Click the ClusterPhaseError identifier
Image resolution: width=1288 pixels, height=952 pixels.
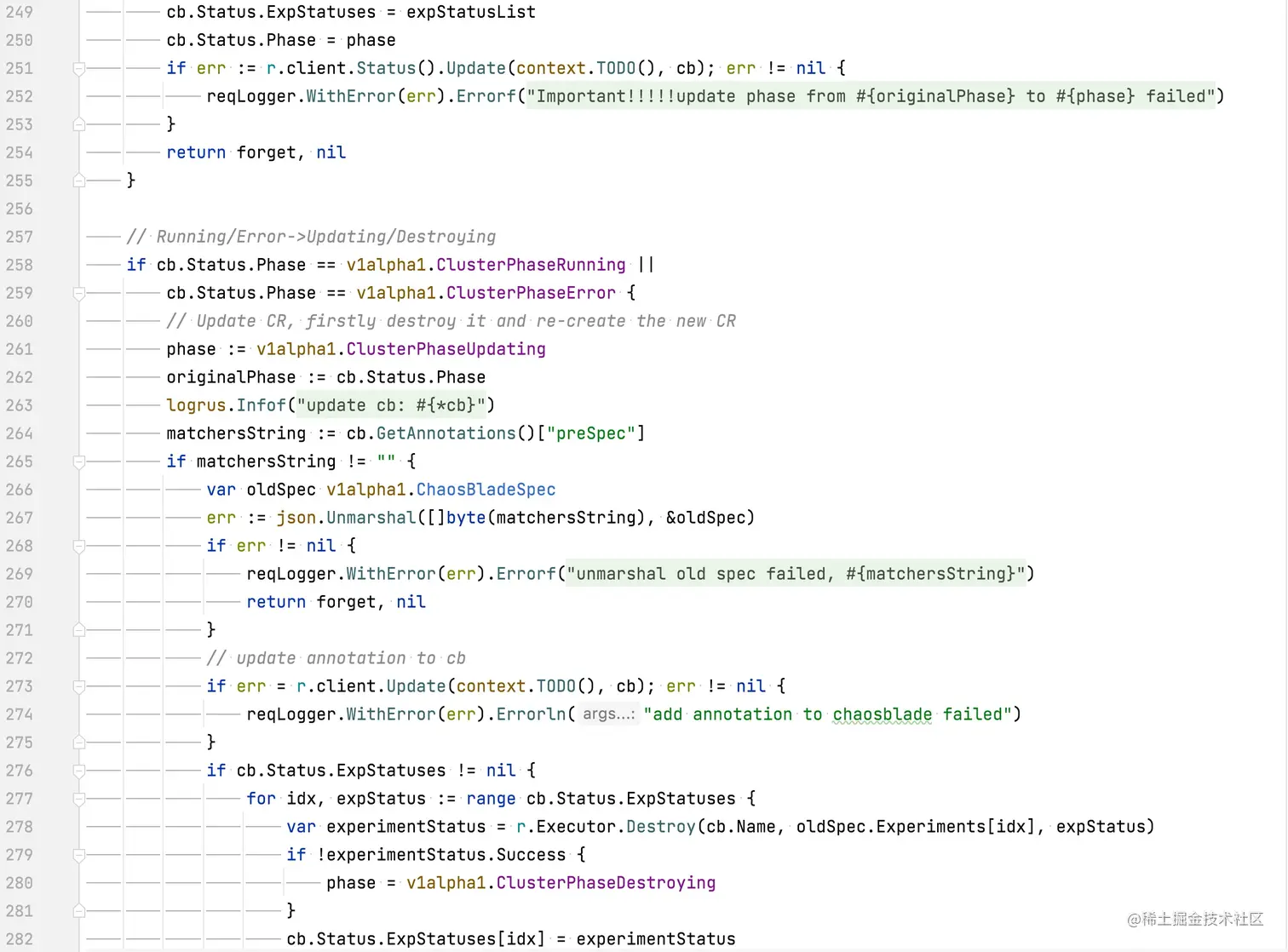531,293
